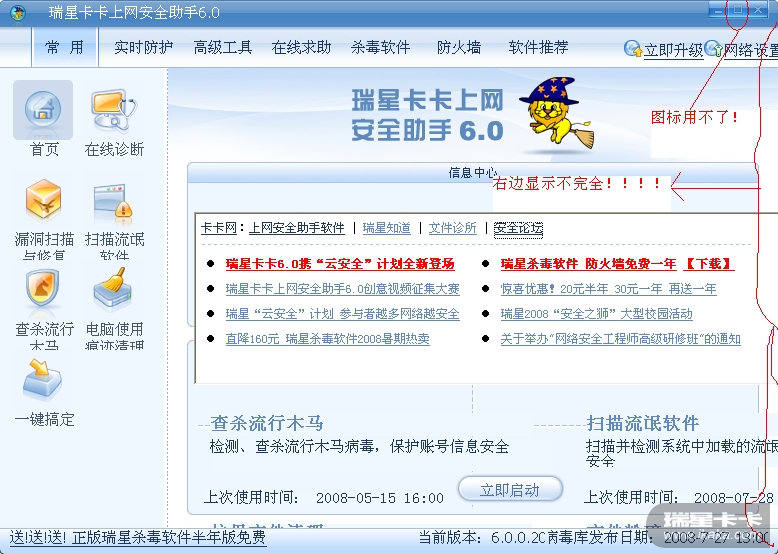Open news link 创意视频征集大赛
Image resolution: width=778 pixels, height=554 pixels.
[342, 289]
